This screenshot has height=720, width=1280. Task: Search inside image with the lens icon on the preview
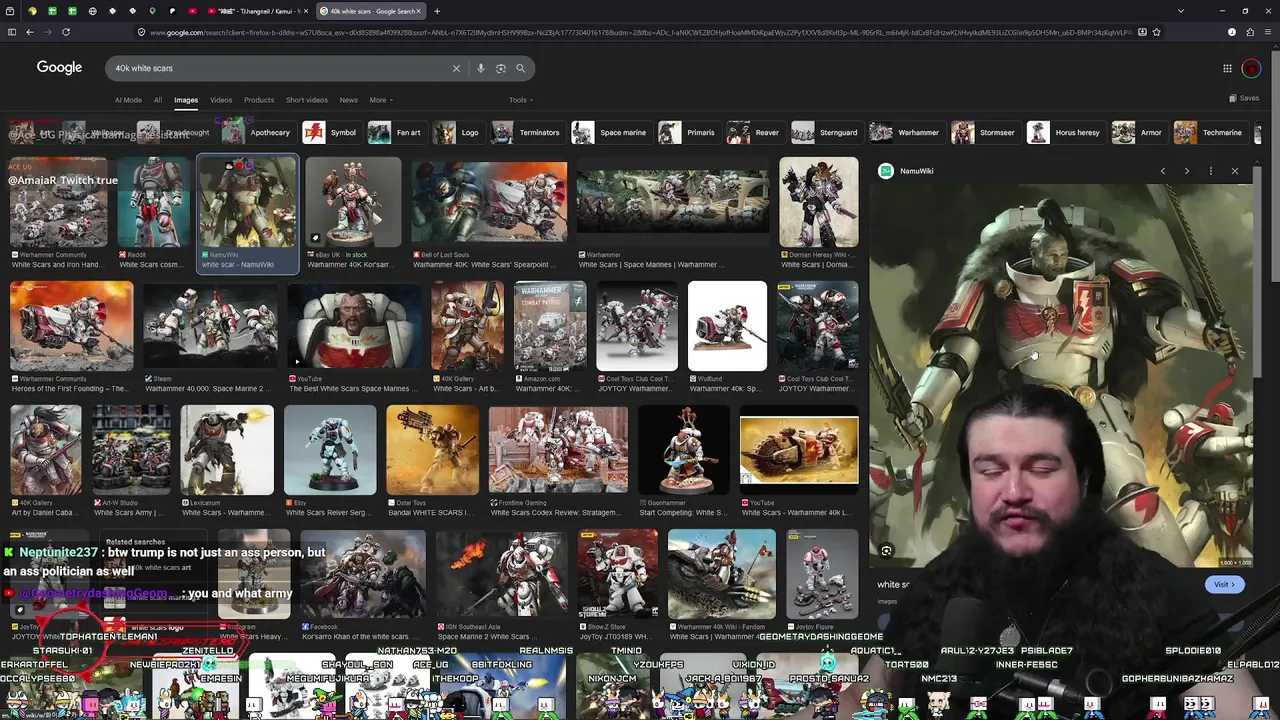886,551
